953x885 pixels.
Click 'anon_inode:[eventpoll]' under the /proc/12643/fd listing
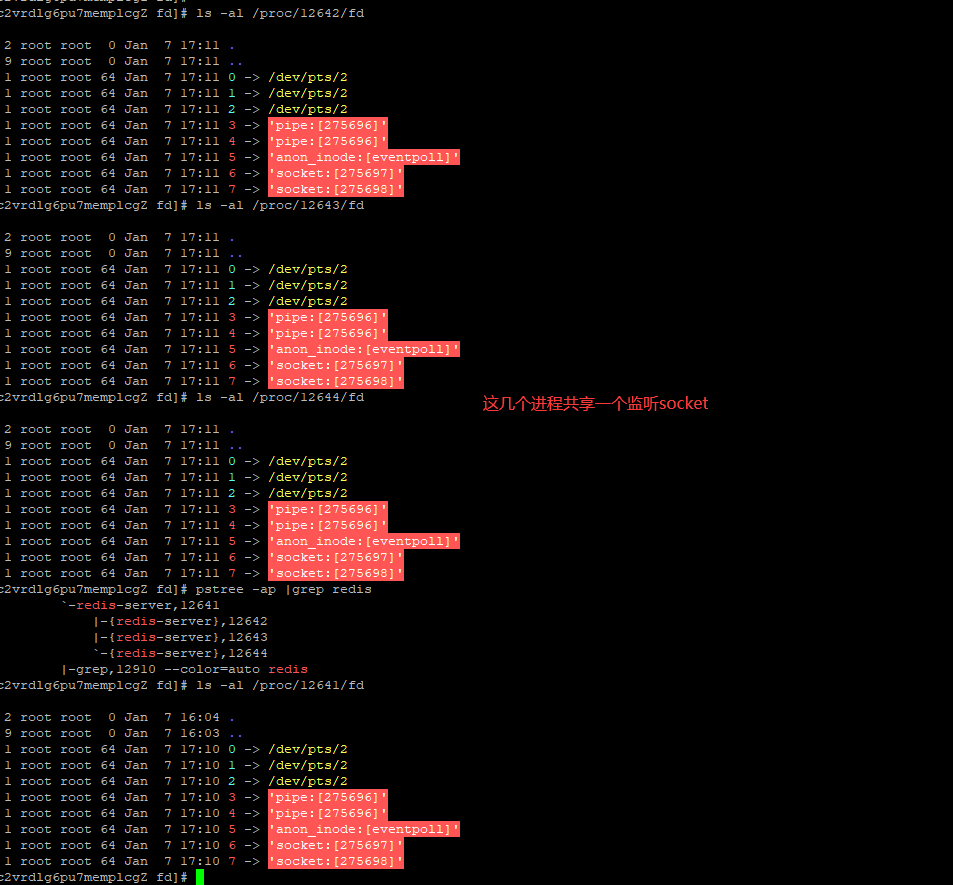pyautogui.click(x=363, y=350)
